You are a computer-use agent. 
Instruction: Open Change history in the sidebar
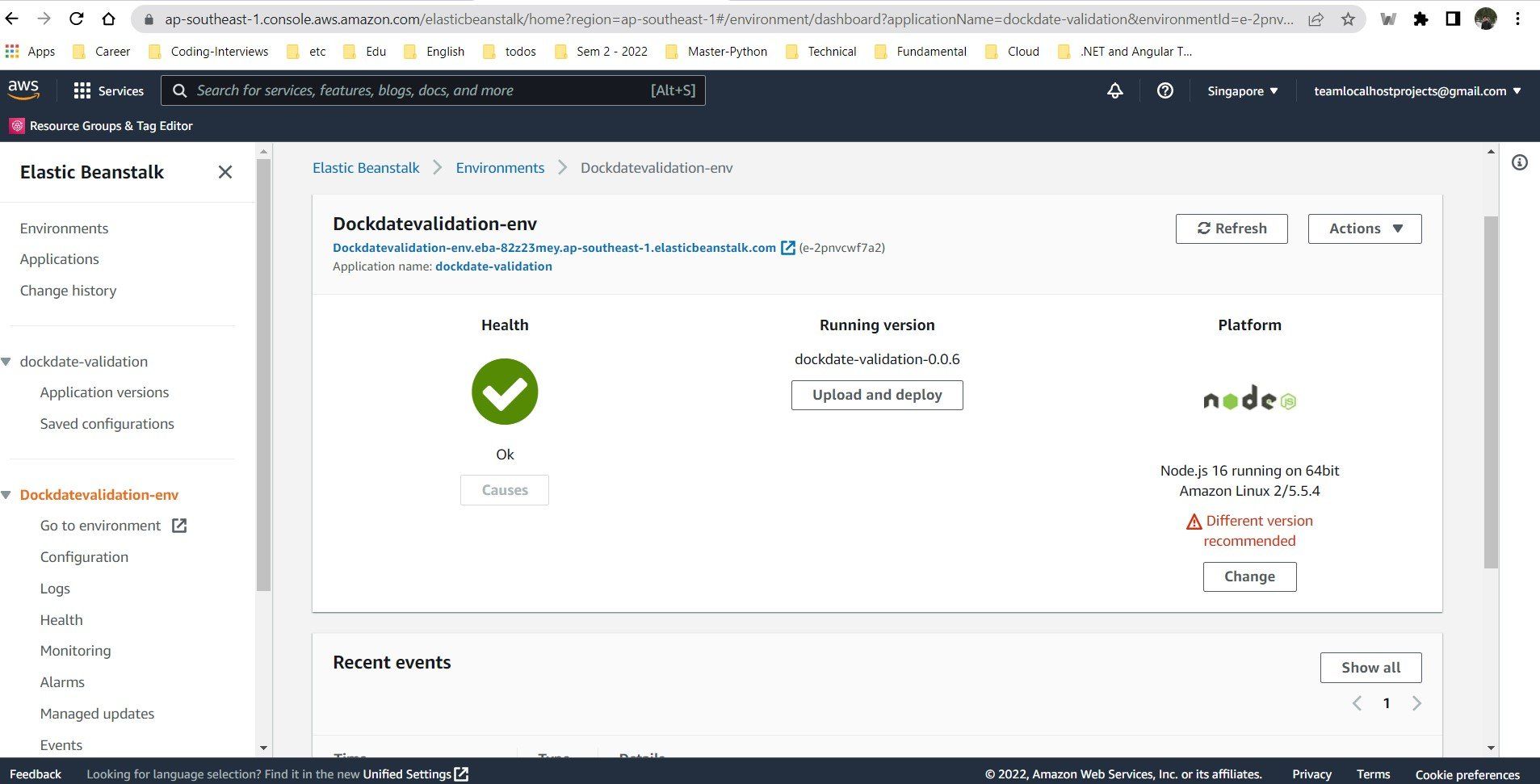click(x=68, y=291)
